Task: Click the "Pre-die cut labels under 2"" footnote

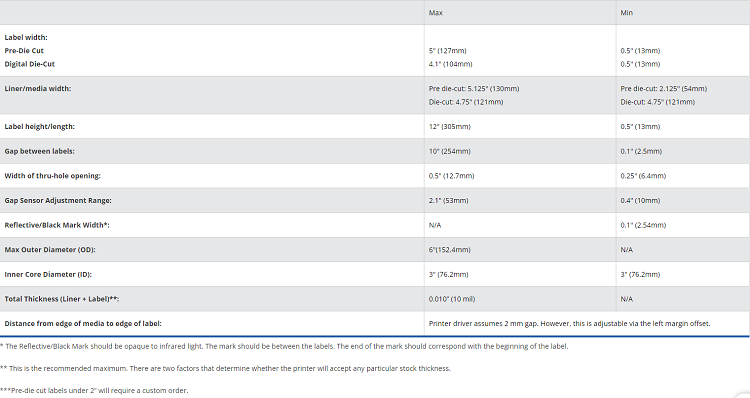Action: coord(94,391)
